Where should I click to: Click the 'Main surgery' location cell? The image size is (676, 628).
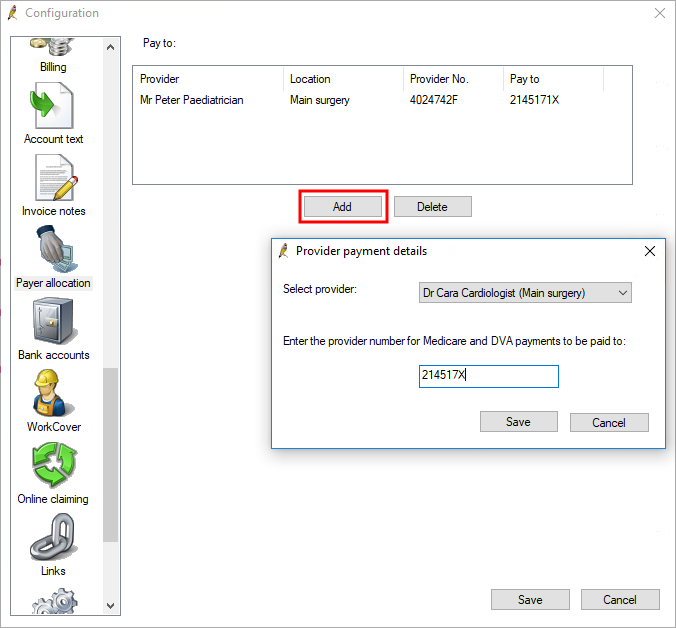[x=319, y=100]
